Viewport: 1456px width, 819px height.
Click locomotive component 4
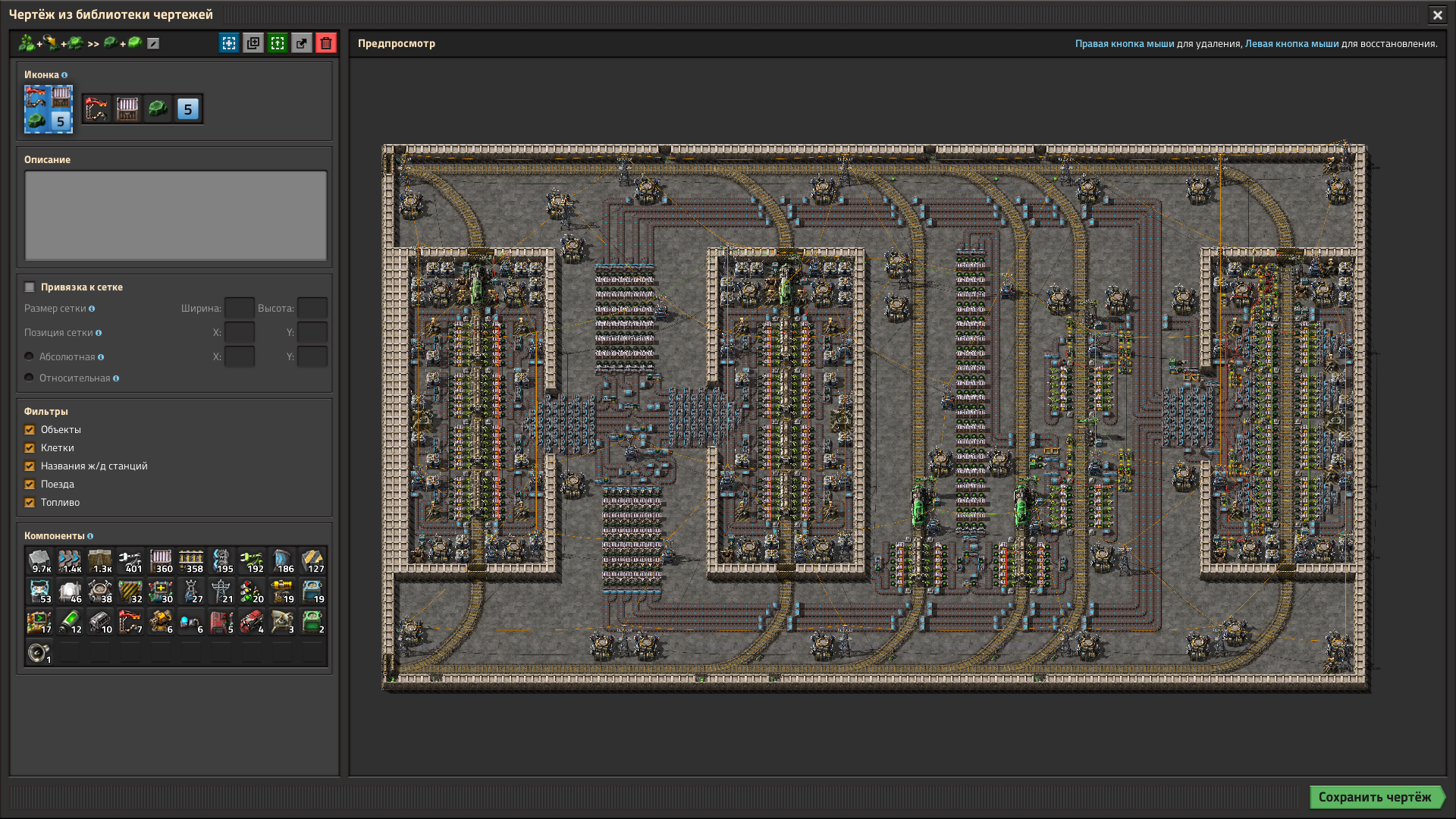[x=252, y=622]
